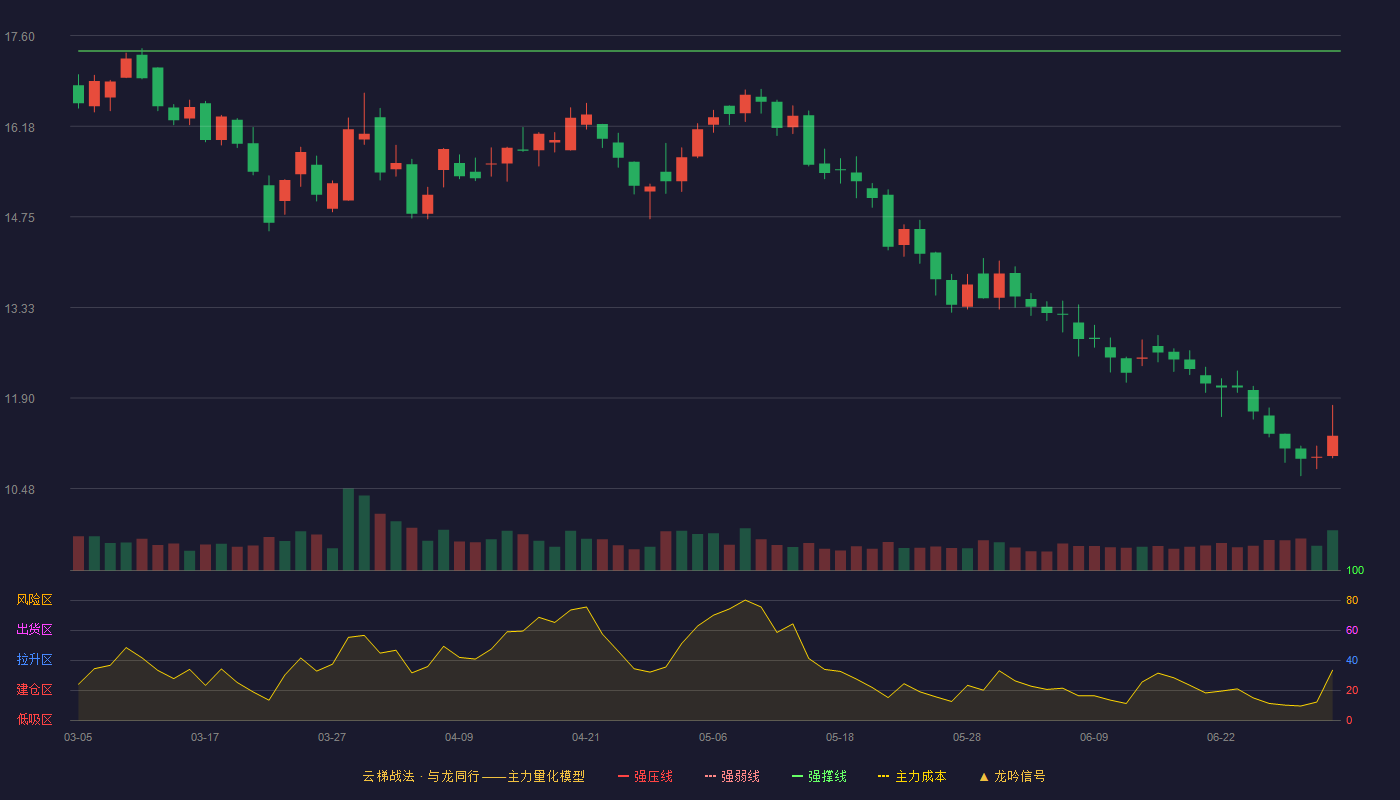Click the 16.18 price axis label

[x=19, y=128]
